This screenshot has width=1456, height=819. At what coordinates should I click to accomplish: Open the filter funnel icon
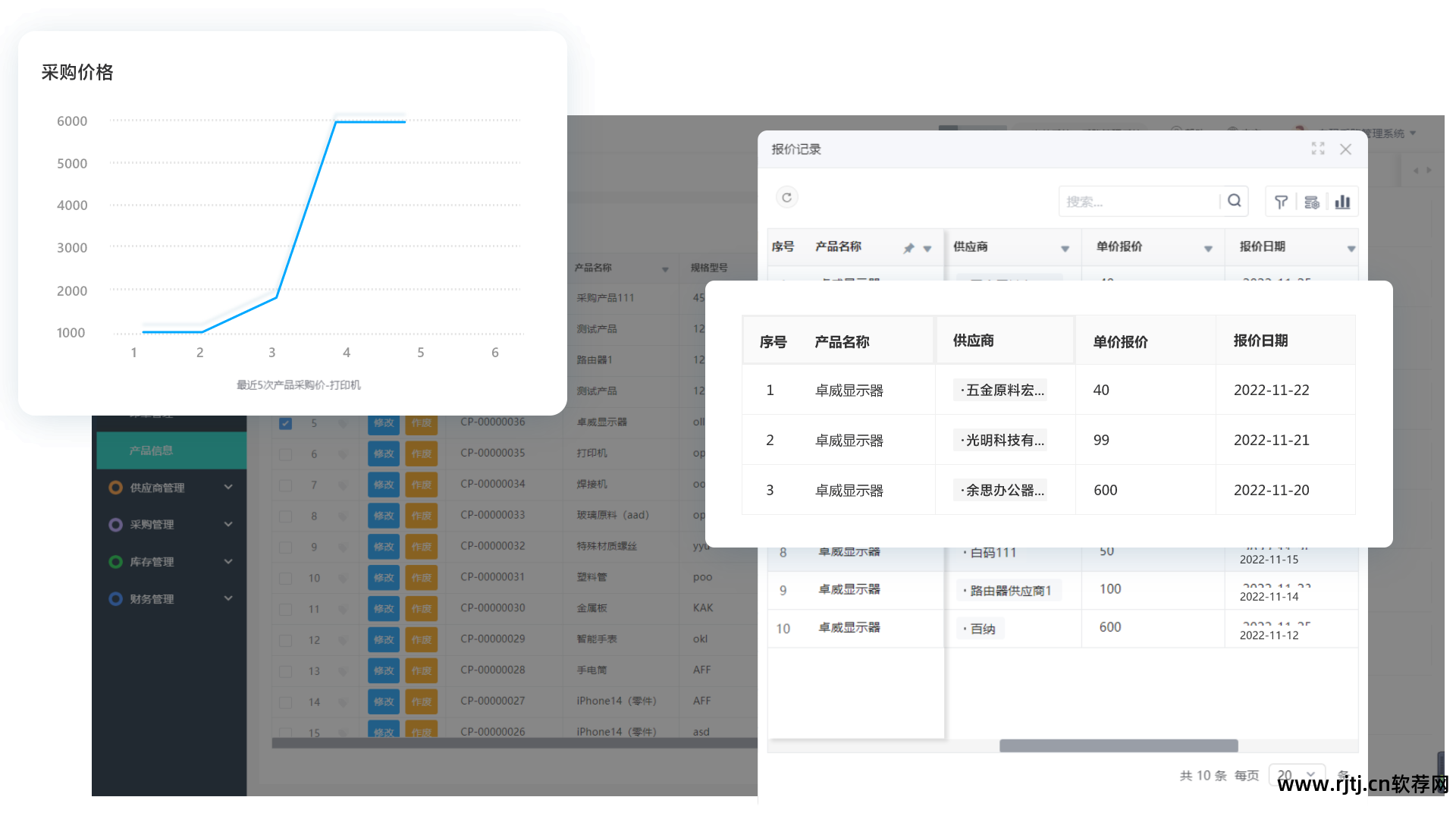pos(1281,202)
